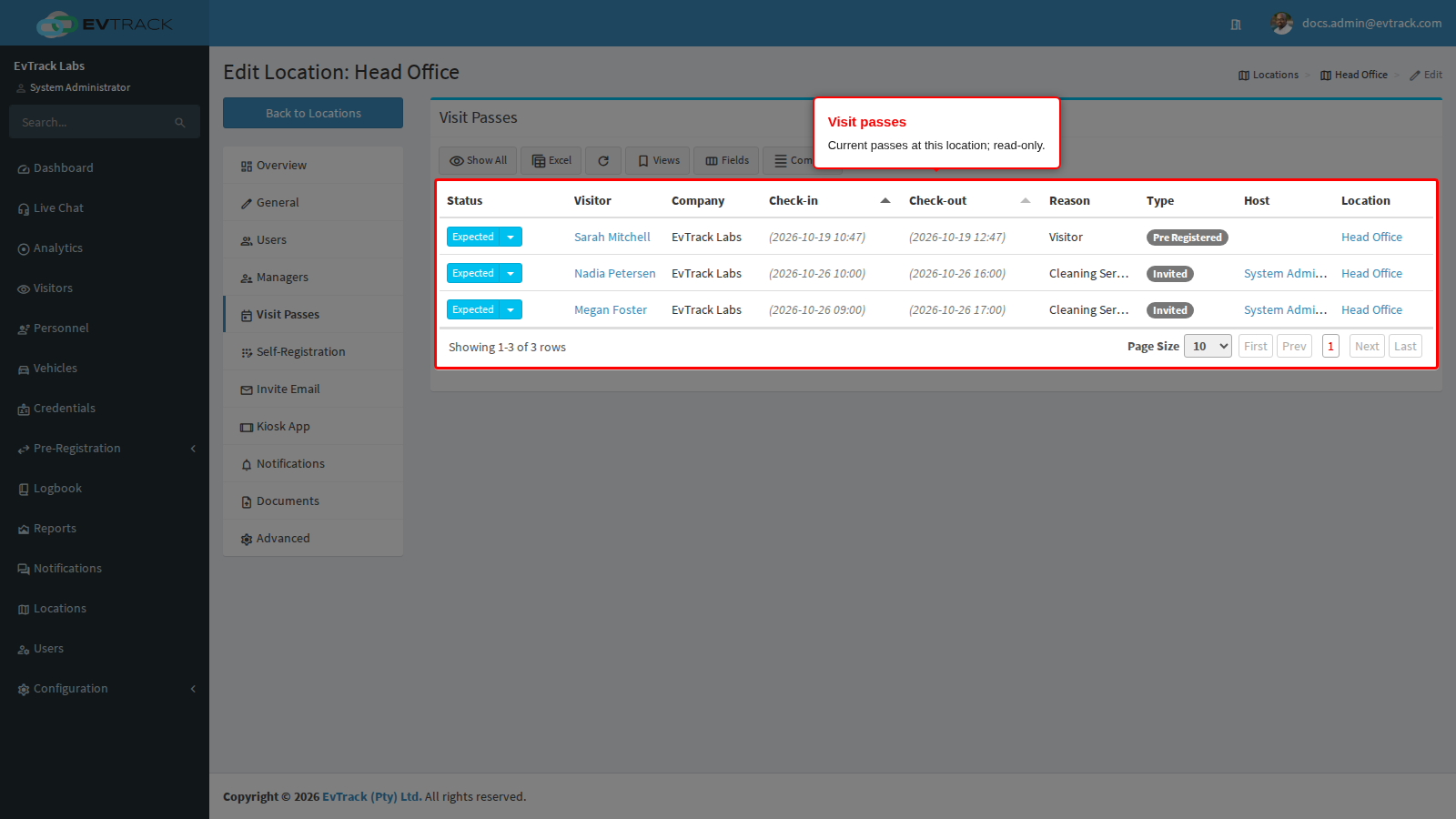
Task: Click the search magnifier icon in sidebar
Action: (x=180, y=122)
